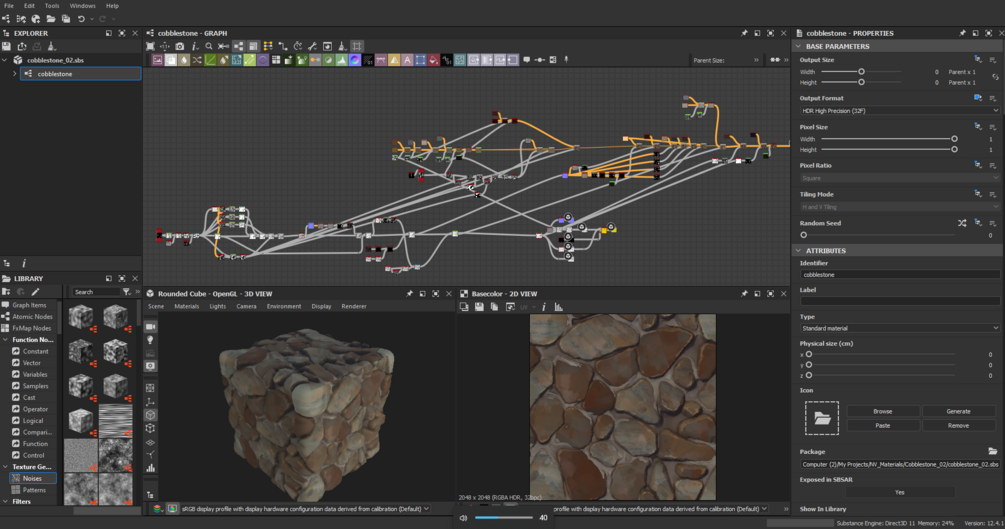Click the save icon in the Explorer panel

coord(6,46)
